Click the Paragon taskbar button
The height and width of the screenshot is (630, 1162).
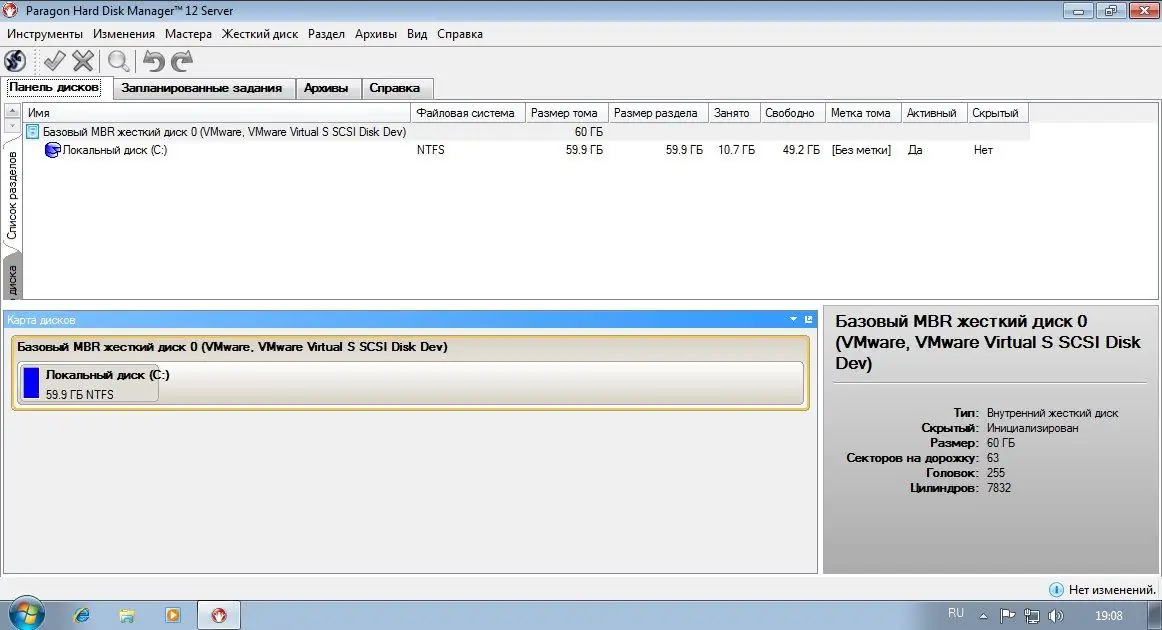pos(219,615)
